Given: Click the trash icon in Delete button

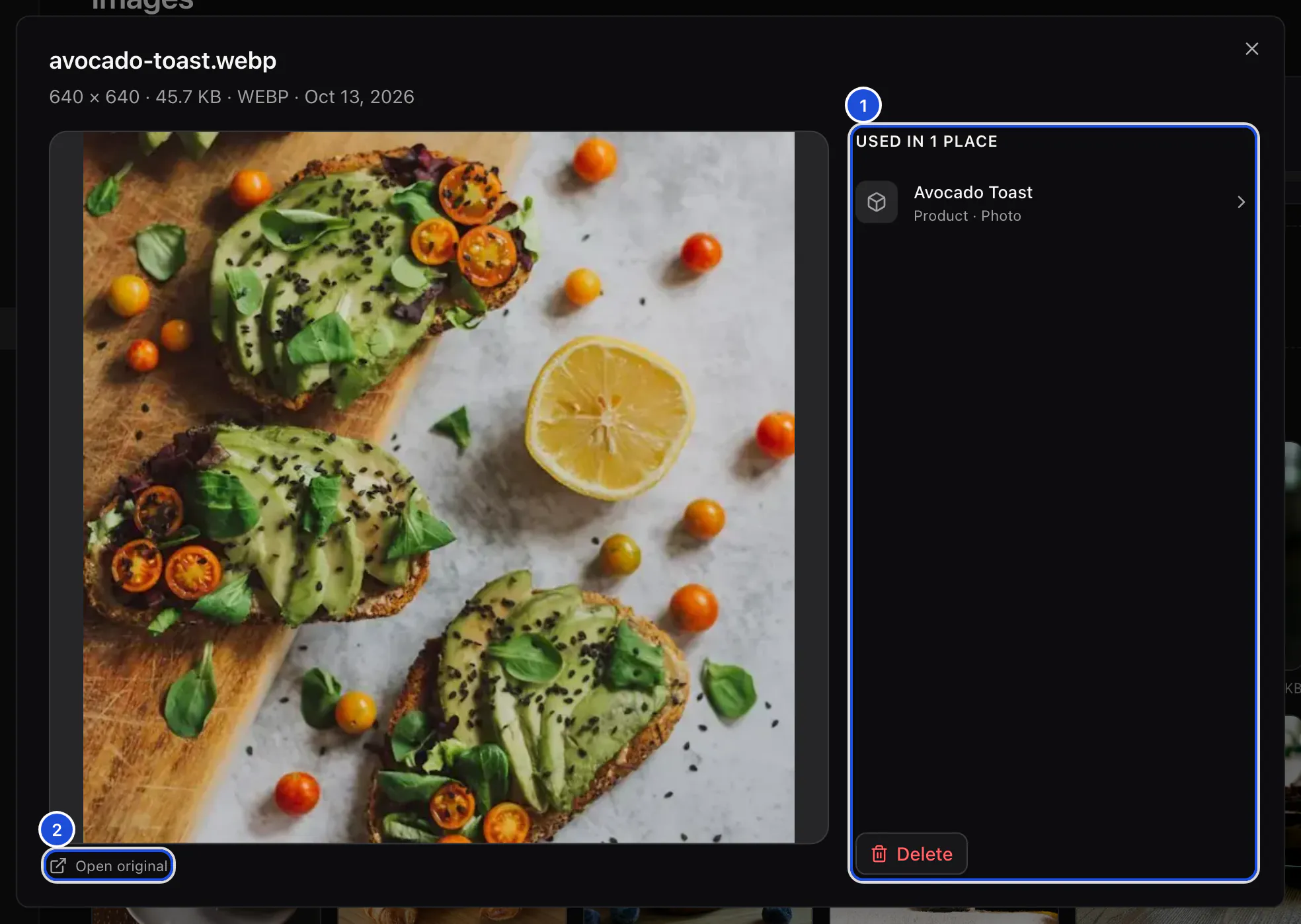Looking at the screenshot, I should tap(879, 854).
